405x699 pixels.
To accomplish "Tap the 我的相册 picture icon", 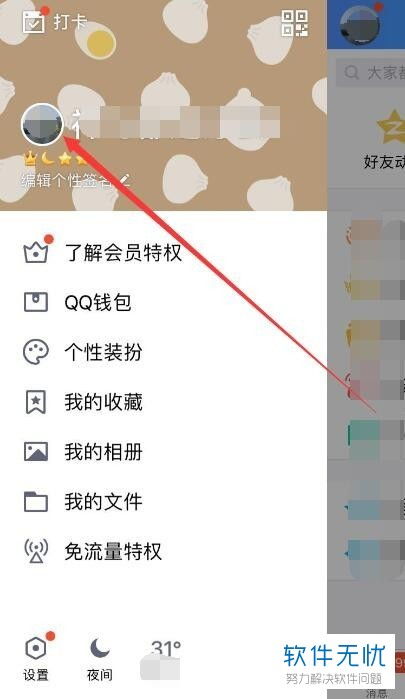I will 36,452.
